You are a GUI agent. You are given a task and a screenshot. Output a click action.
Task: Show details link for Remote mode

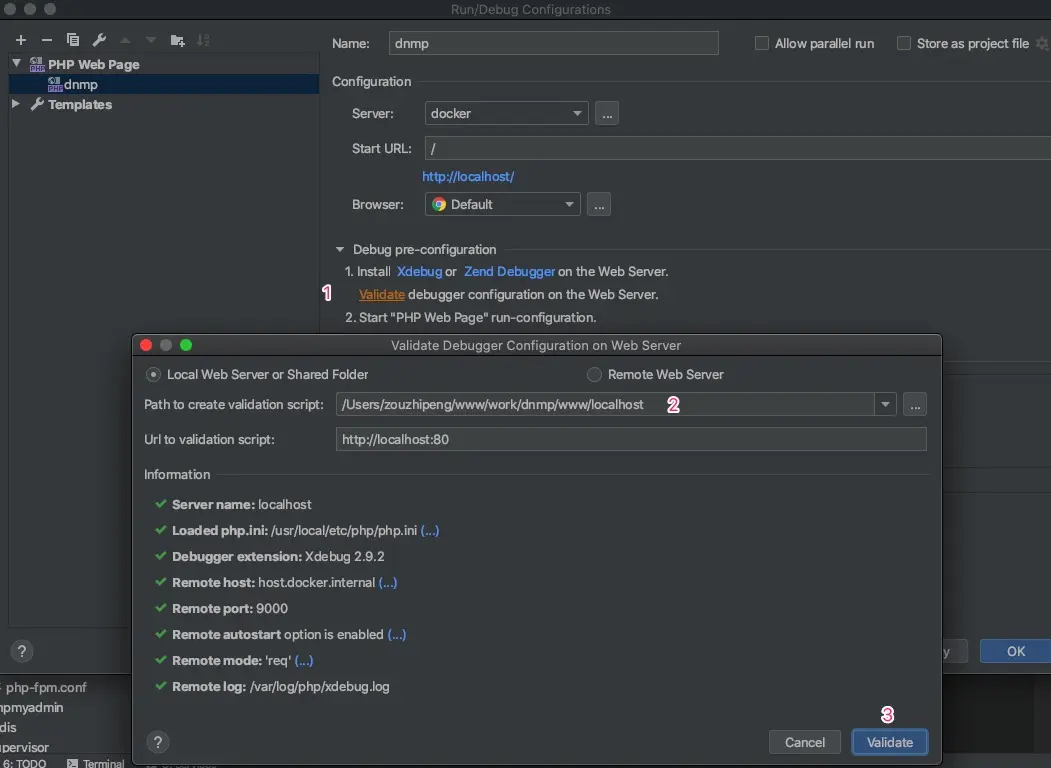[x=304, y=660]
